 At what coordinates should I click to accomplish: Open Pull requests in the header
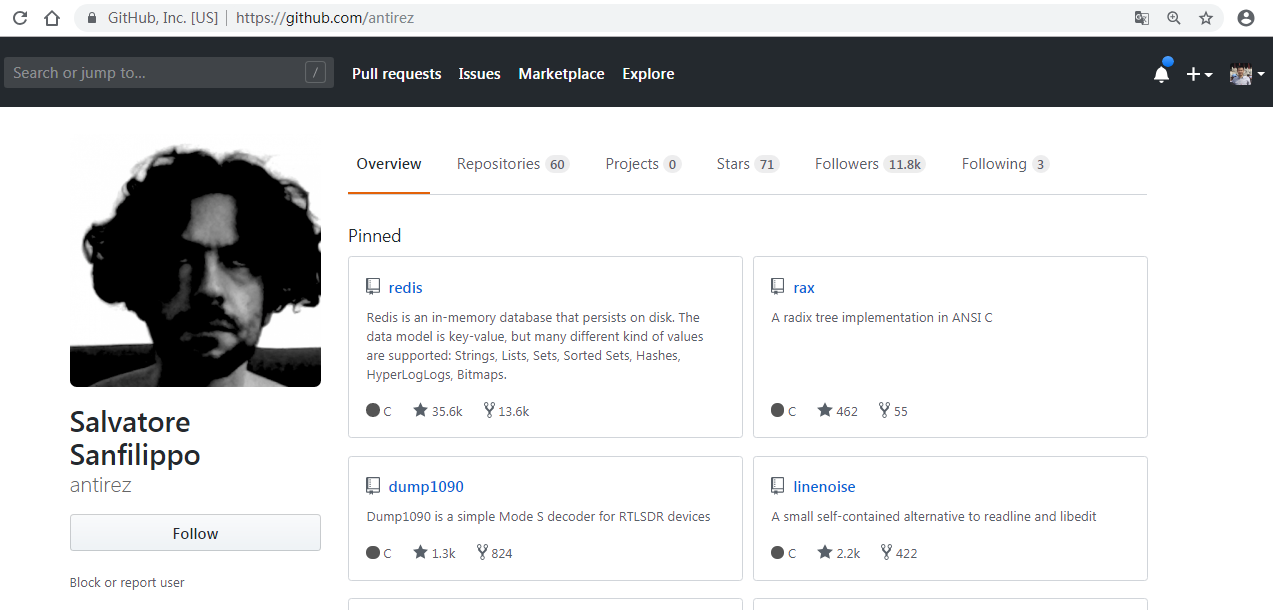[x=396, y=74]
